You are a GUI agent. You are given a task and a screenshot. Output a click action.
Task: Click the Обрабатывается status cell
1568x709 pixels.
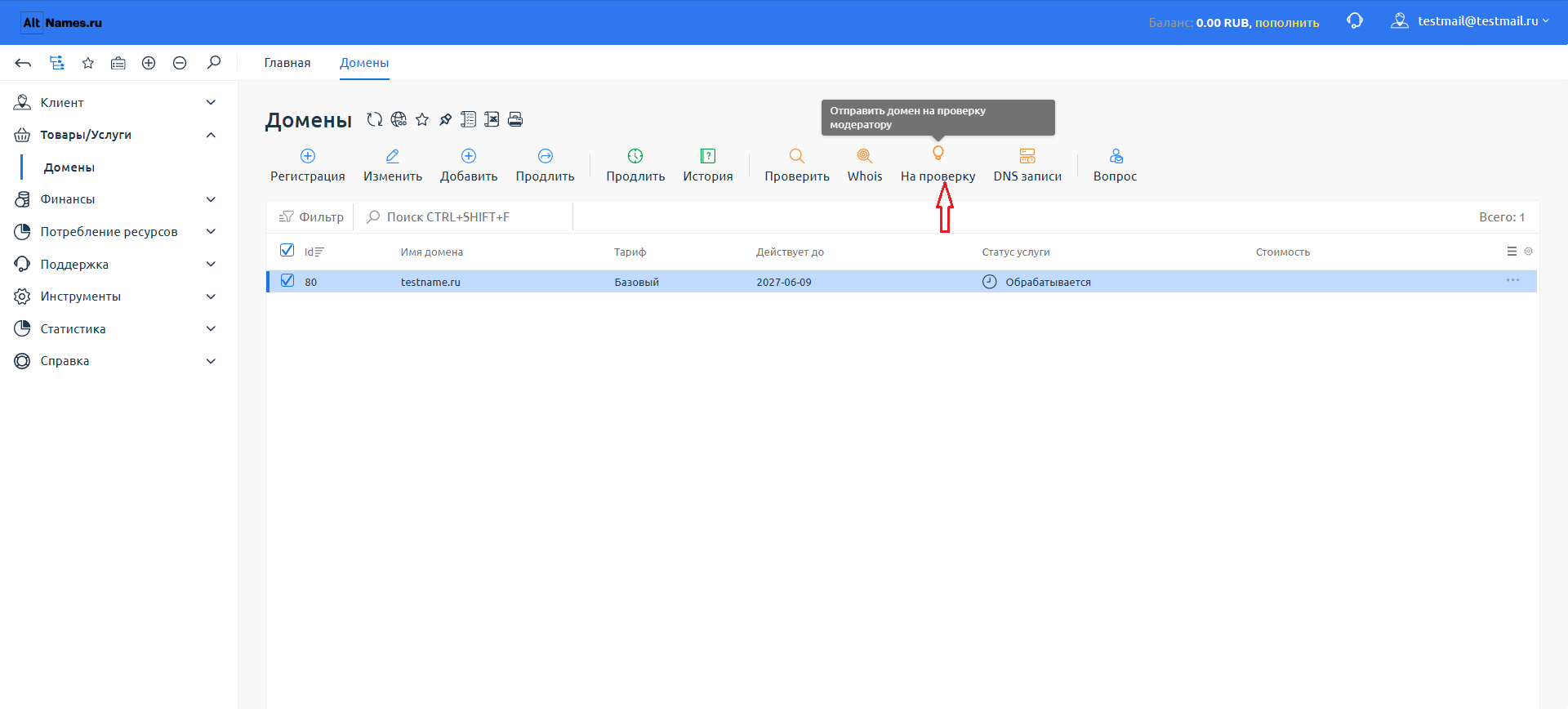click(1036, 282)
